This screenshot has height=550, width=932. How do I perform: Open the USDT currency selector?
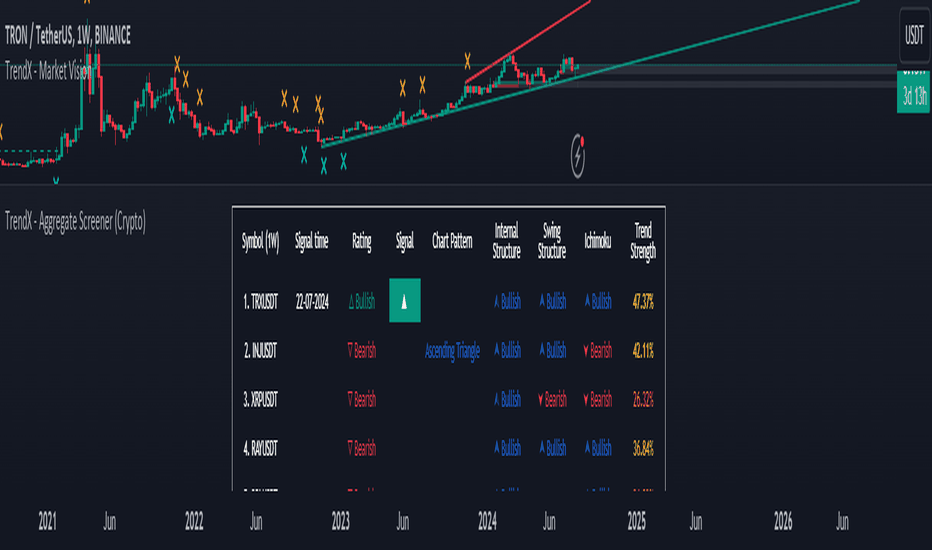click(x=914, y=36)
